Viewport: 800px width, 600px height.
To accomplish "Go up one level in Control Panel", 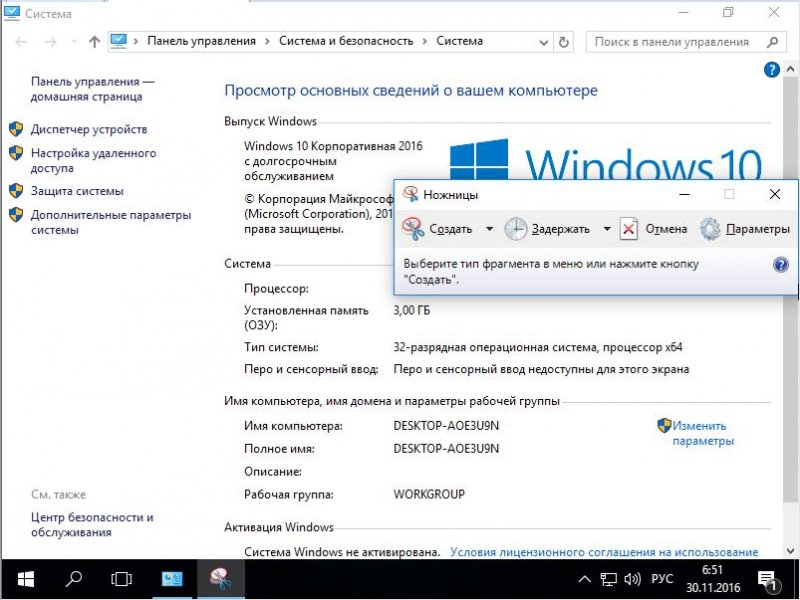I will pos(94,42).
